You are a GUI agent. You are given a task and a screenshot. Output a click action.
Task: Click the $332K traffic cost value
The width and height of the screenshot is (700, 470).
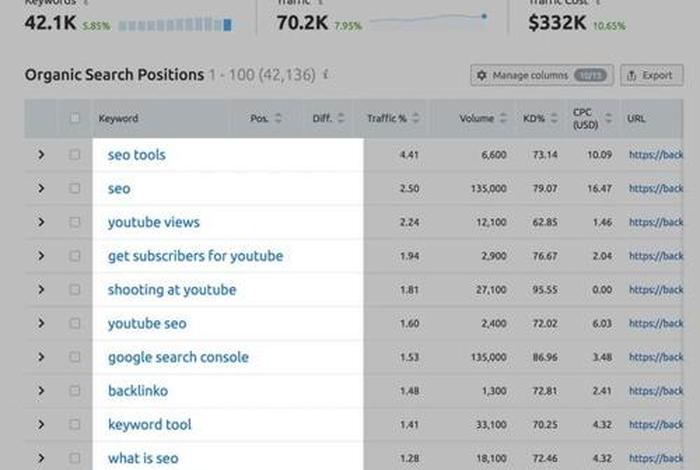point(557,23)
